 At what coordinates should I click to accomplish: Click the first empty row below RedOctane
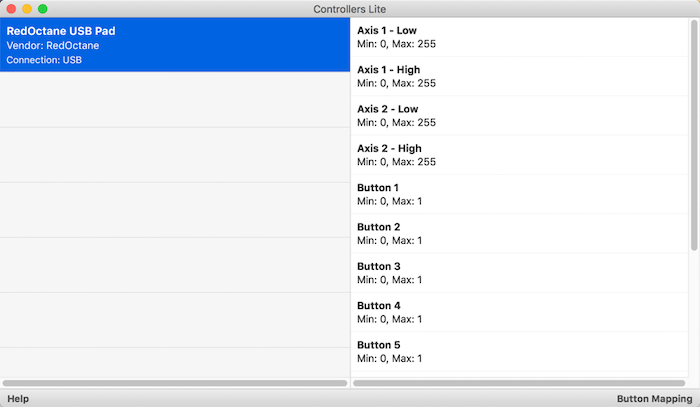(x=175, y=100)
